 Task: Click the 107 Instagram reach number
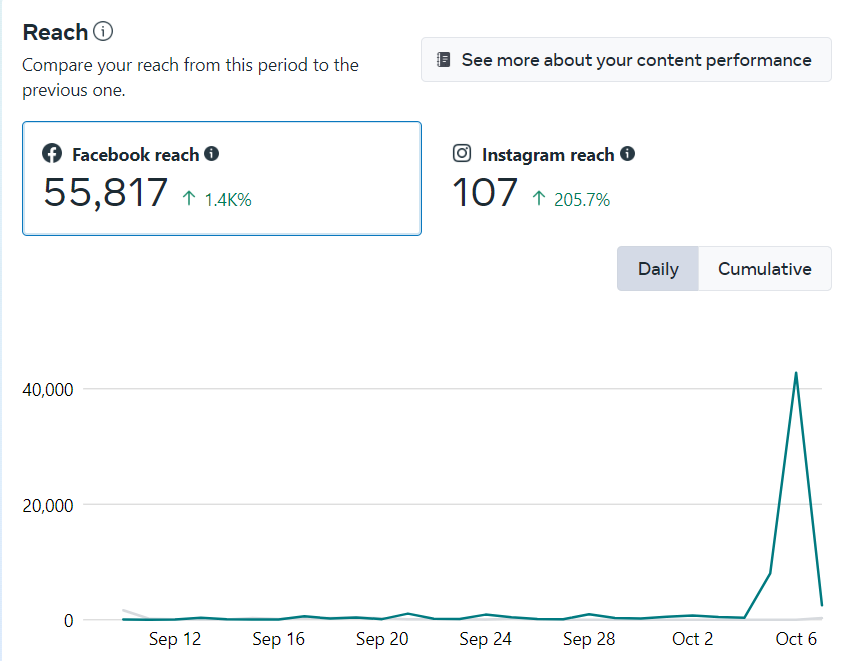(x=485, y=192)
